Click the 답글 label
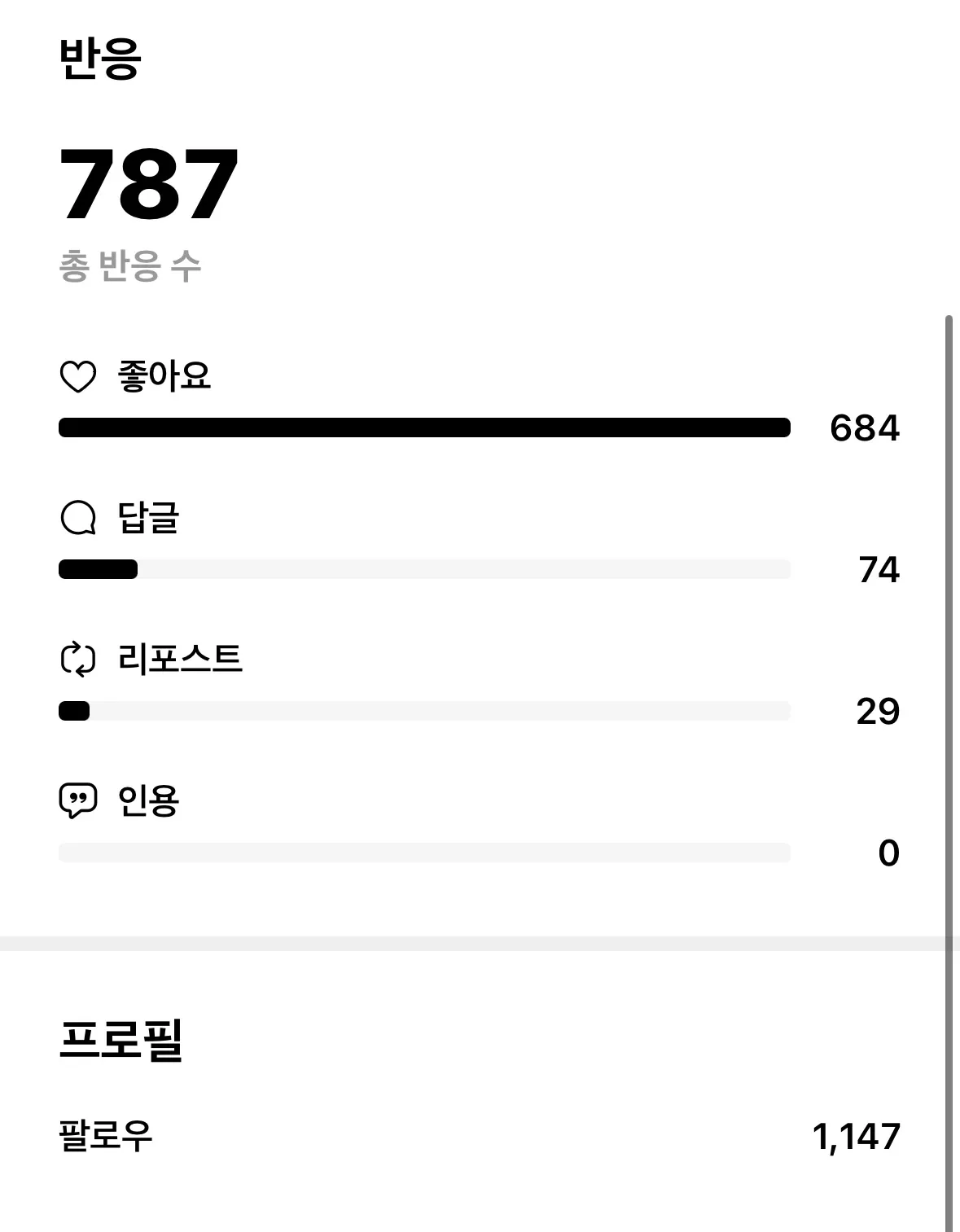The image size is (960, 1232). (x=148, y=518)
